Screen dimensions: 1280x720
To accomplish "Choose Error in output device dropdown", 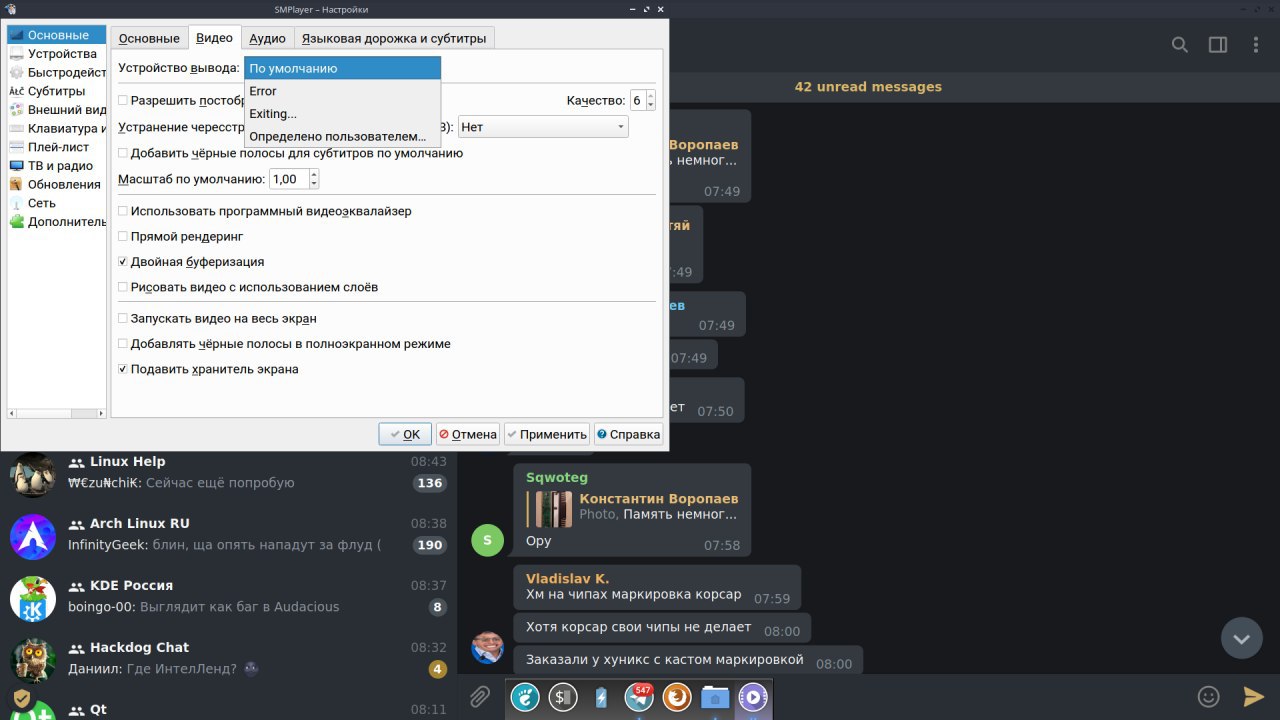I will pyautogui.click(x=342, y=91).
